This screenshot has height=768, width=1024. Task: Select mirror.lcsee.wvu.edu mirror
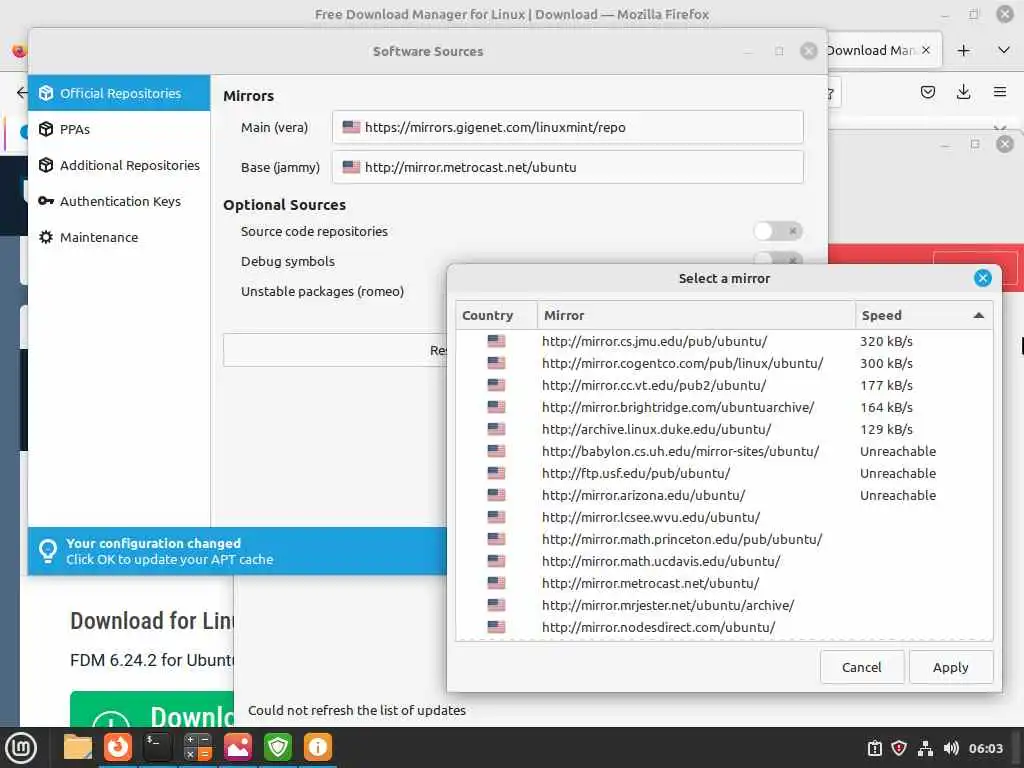(x=724, y=517)
